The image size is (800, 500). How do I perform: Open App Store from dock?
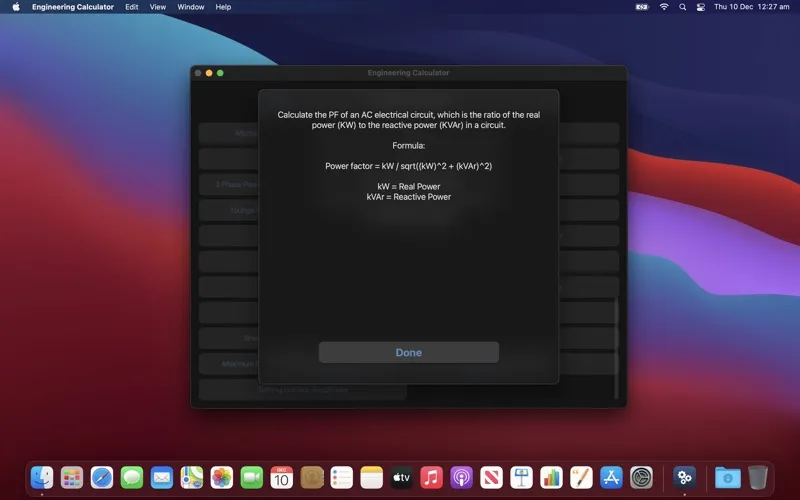pos(612,477)
